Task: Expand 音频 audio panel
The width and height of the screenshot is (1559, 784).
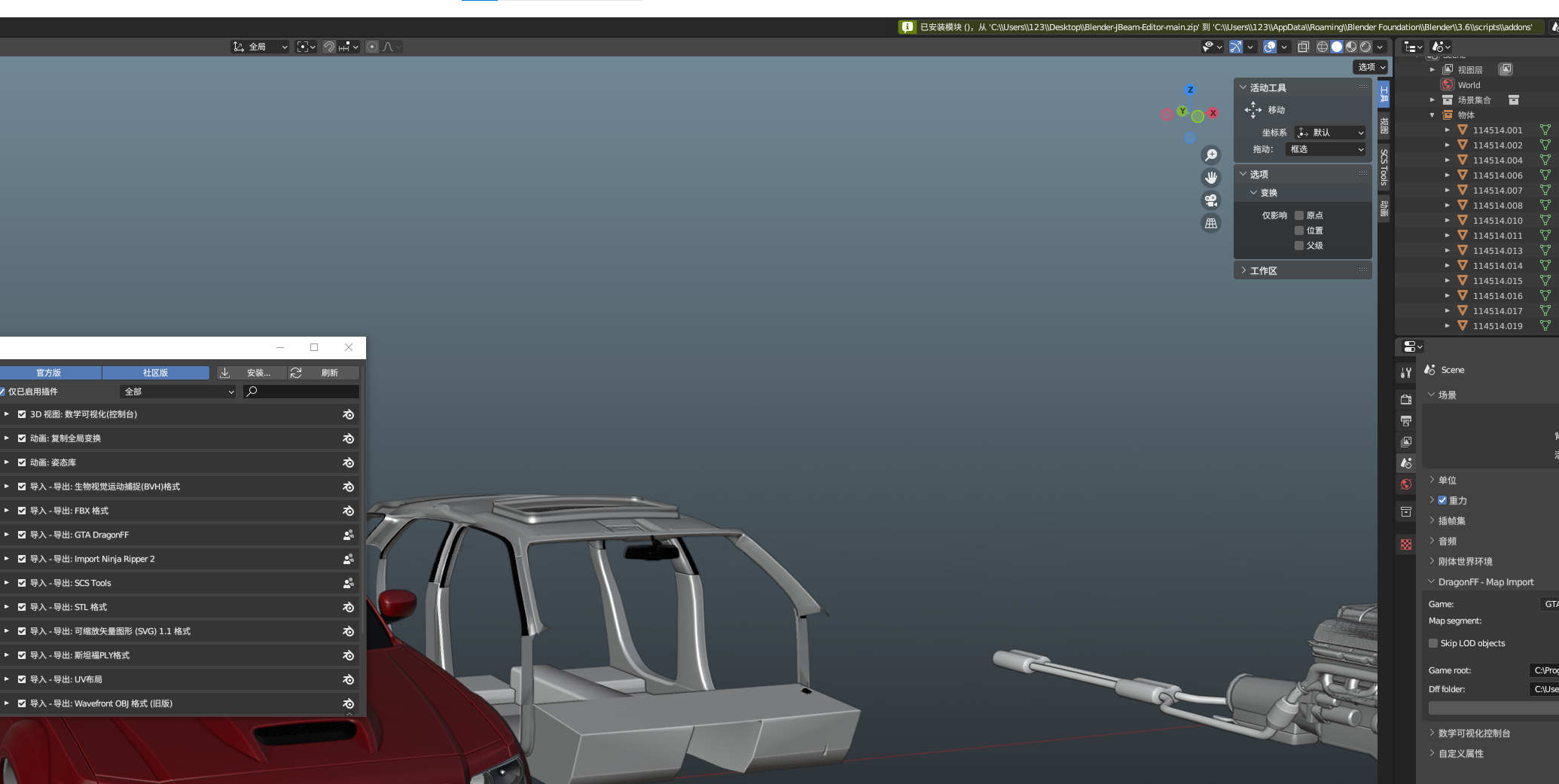Action: pyautogui.click(x=1446, y=541)
